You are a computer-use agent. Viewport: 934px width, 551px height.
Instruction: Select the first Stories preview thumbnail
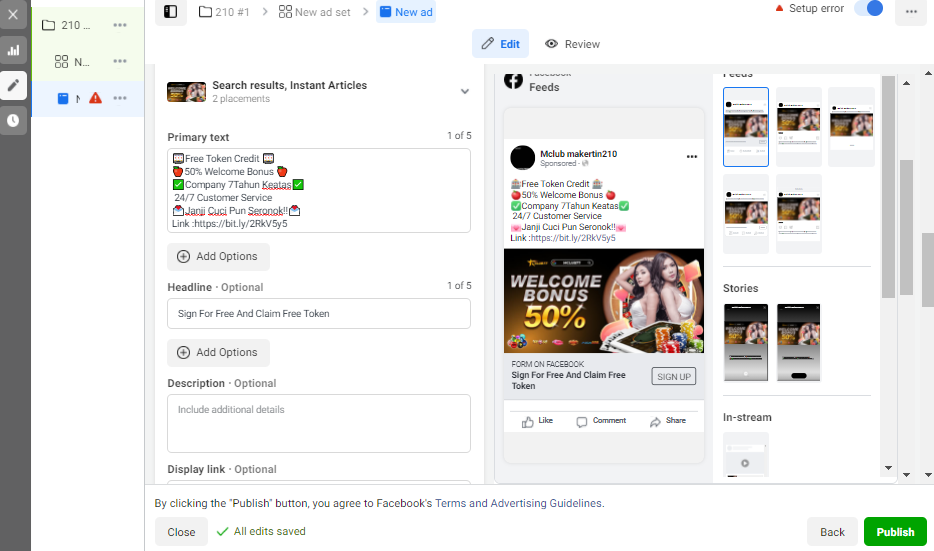coord(746,343)
